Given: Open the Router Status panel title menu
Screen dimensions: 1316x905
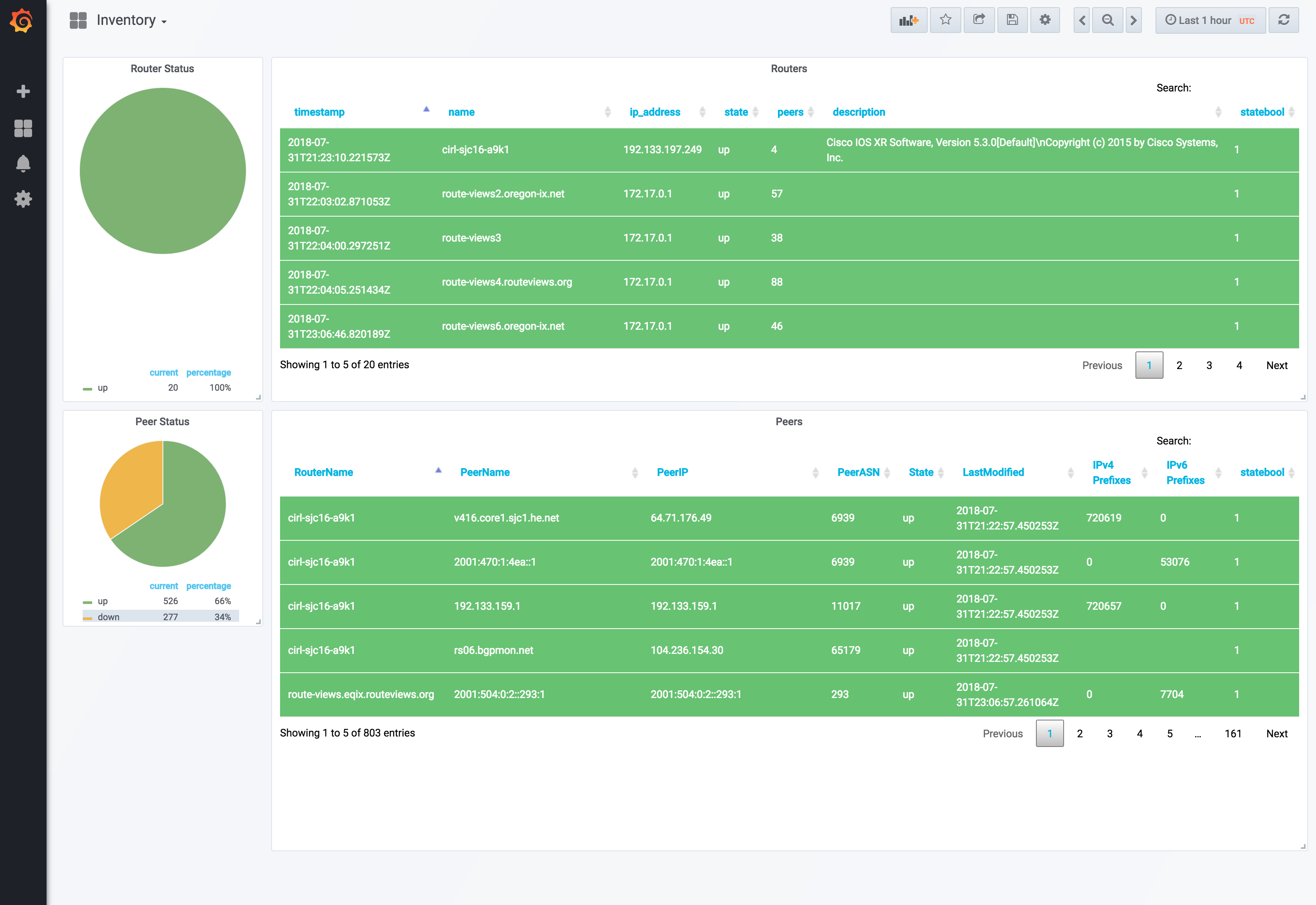Looking at the screenshot, I should [x=162, y=69].
